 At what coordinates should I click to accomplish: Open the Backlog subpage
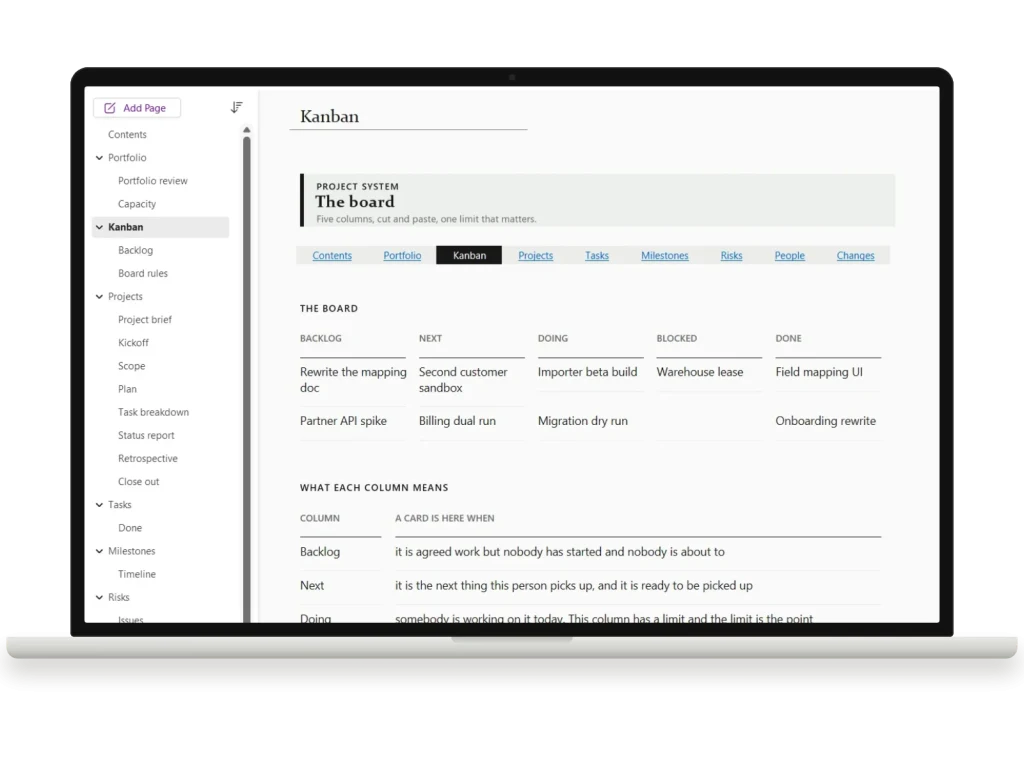(135, 250)
